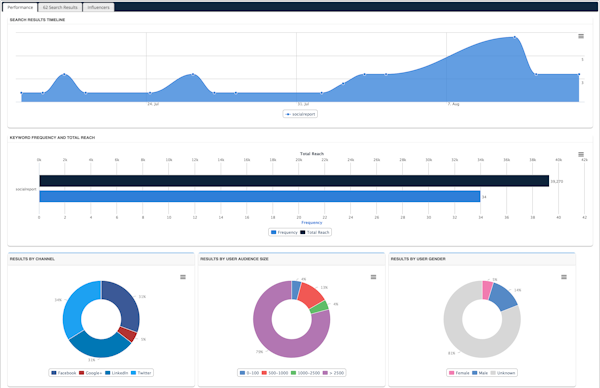Click the Results by User Audience Size heading
The width and height of the screenshot is (600, 388).
tap(234, 259)
